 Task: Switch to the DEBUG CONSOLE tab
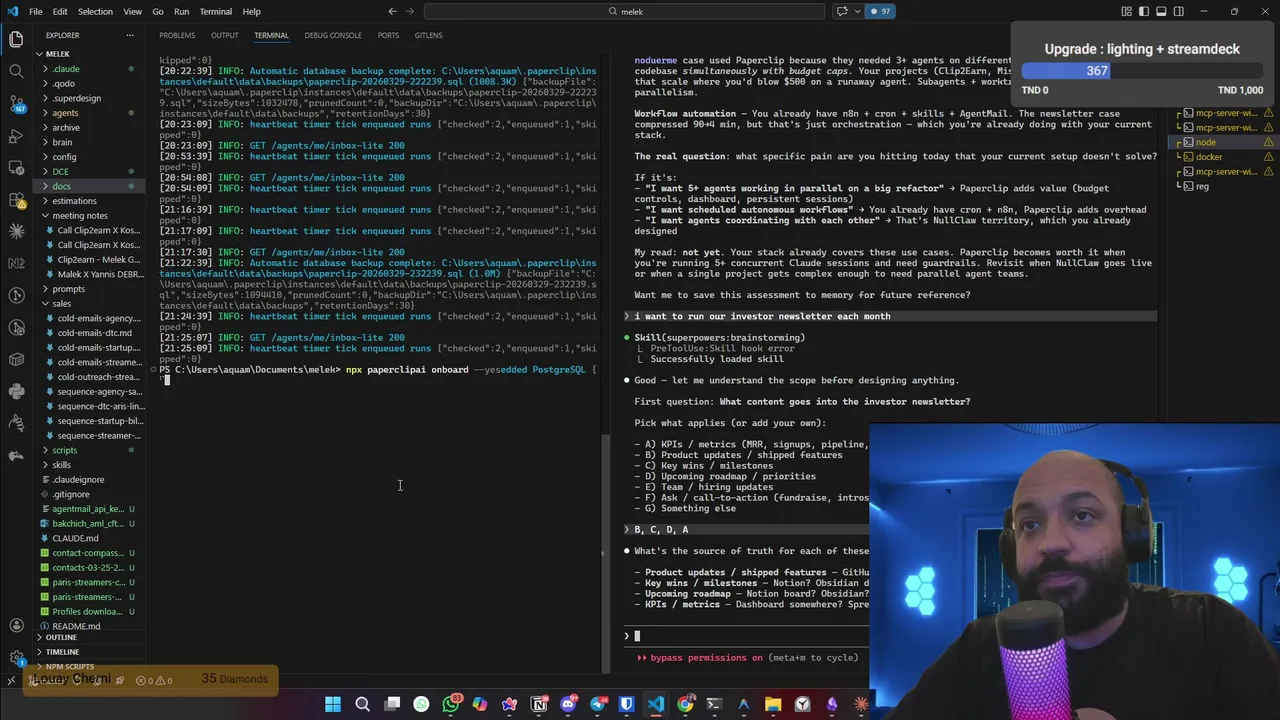point(333,35)
